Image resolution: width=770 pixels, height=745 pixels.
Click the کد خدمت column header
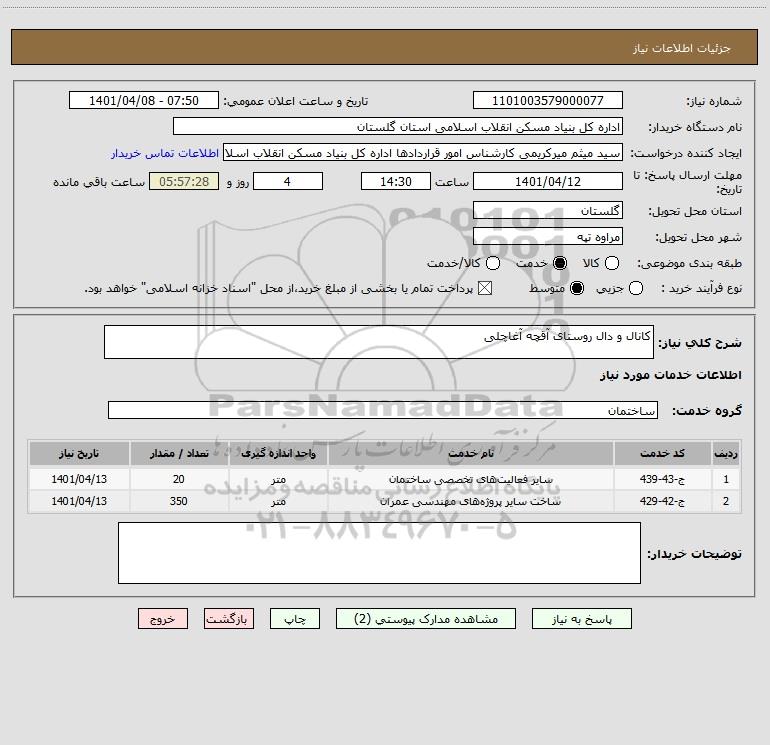pos(662,453)
